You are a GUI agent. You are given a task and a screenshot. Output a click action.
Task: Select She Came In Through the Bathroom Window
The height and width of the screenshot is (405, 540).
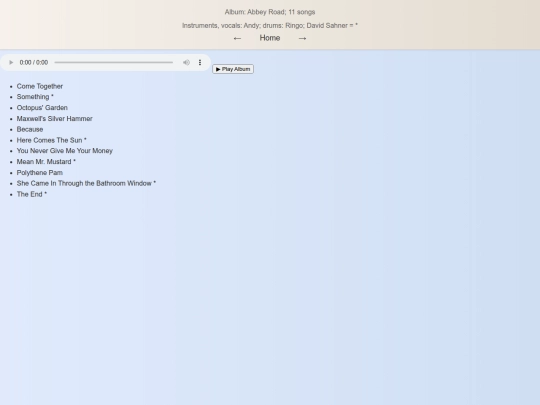point(86,183)
